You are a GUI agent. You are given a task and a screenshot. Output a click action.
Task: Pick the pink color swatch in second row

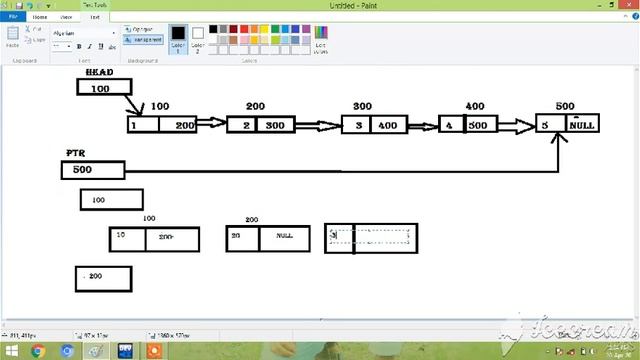pyautogui.click(x=244, y=40)
